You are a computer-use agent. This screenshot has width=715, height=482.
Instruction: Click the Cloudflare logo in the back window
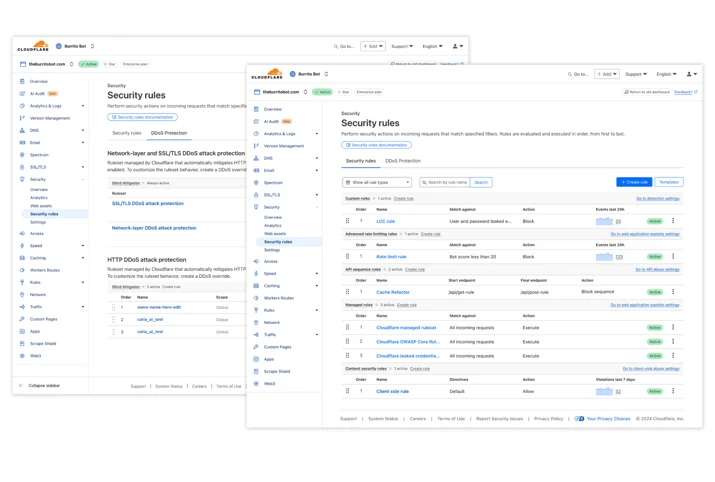point(33,46)
